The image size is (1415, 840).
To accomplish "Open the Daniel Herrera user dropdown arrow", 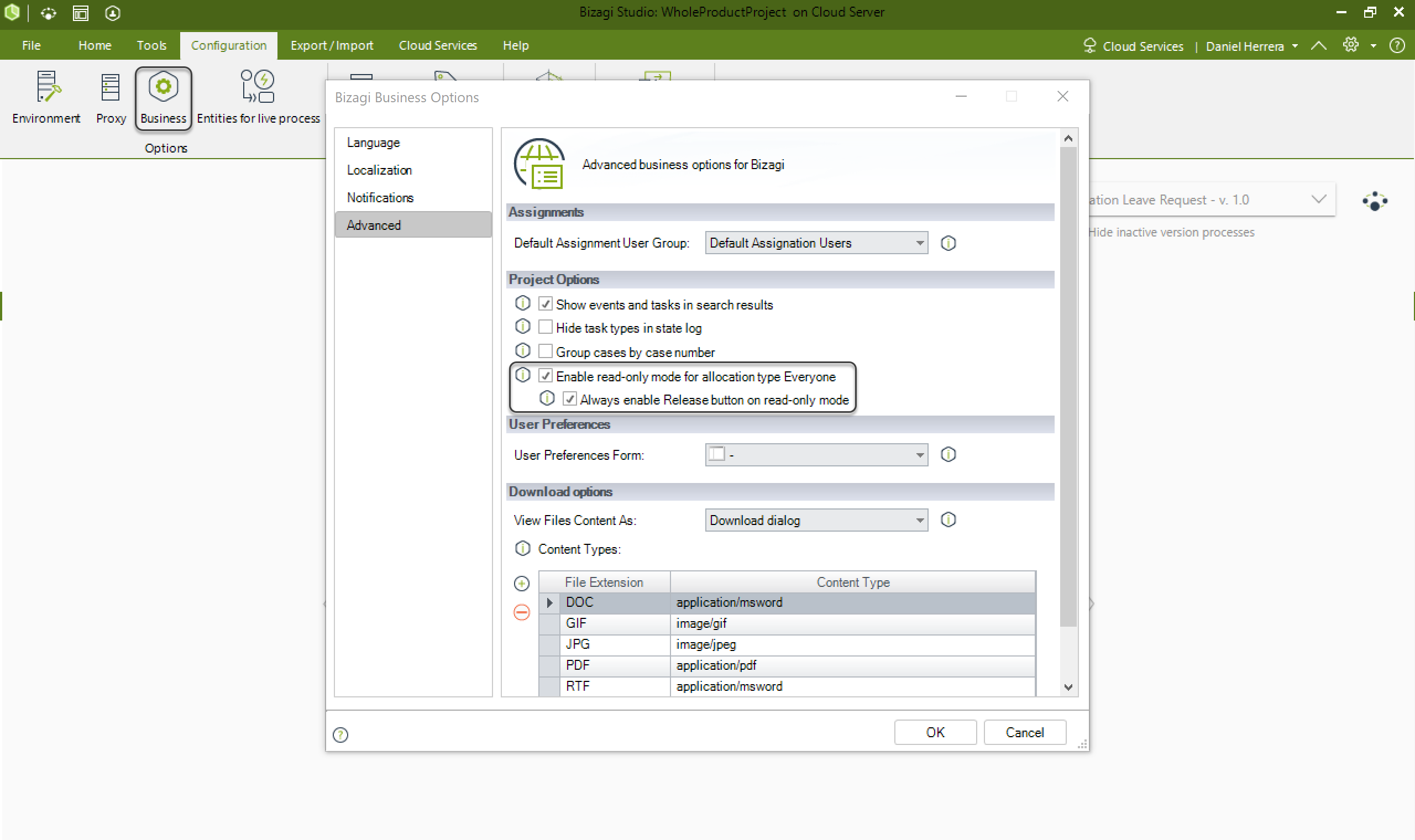I will (x=1295, y=46).
